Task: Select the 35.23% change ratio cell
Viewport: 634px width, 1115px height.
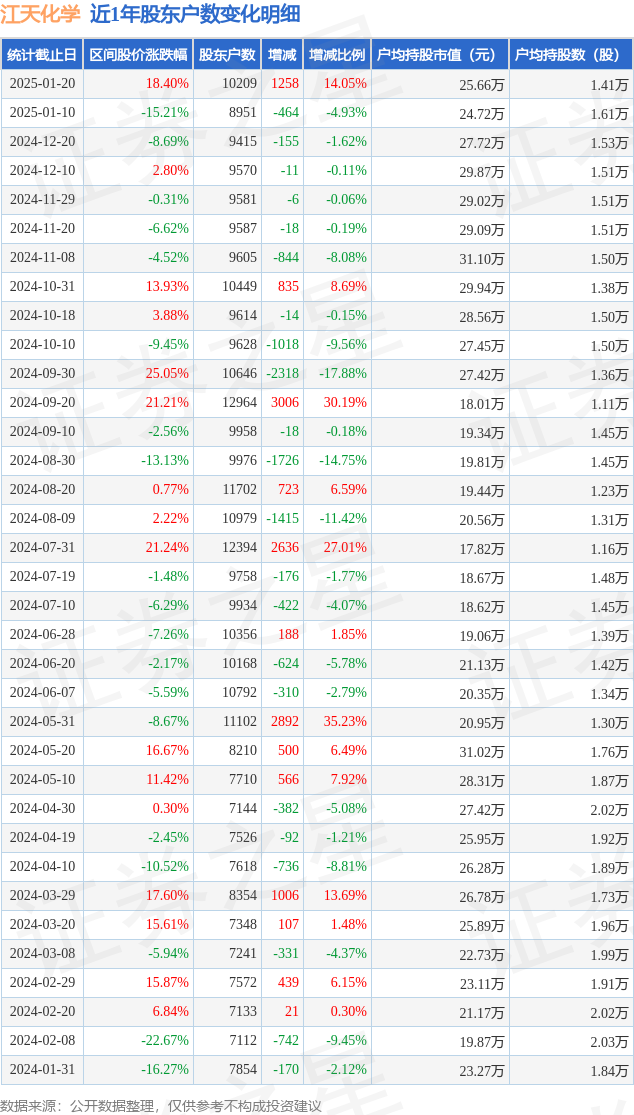Action: click(x=345, y=722)
